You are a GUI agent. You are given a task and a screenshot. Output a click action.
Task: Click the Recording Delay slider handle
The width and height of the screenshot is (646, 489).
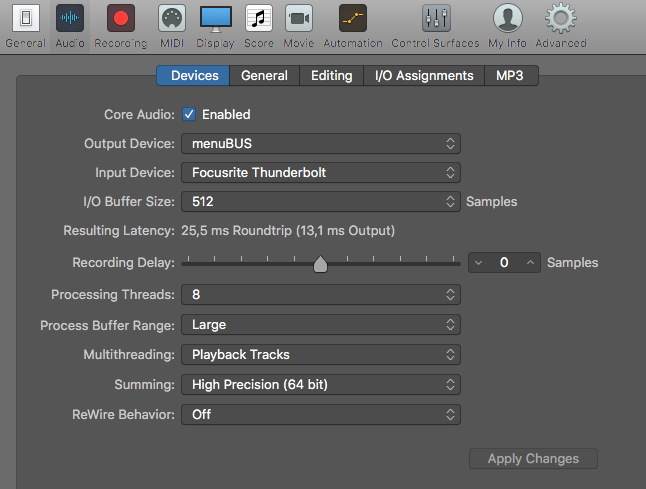click(320, 264)
